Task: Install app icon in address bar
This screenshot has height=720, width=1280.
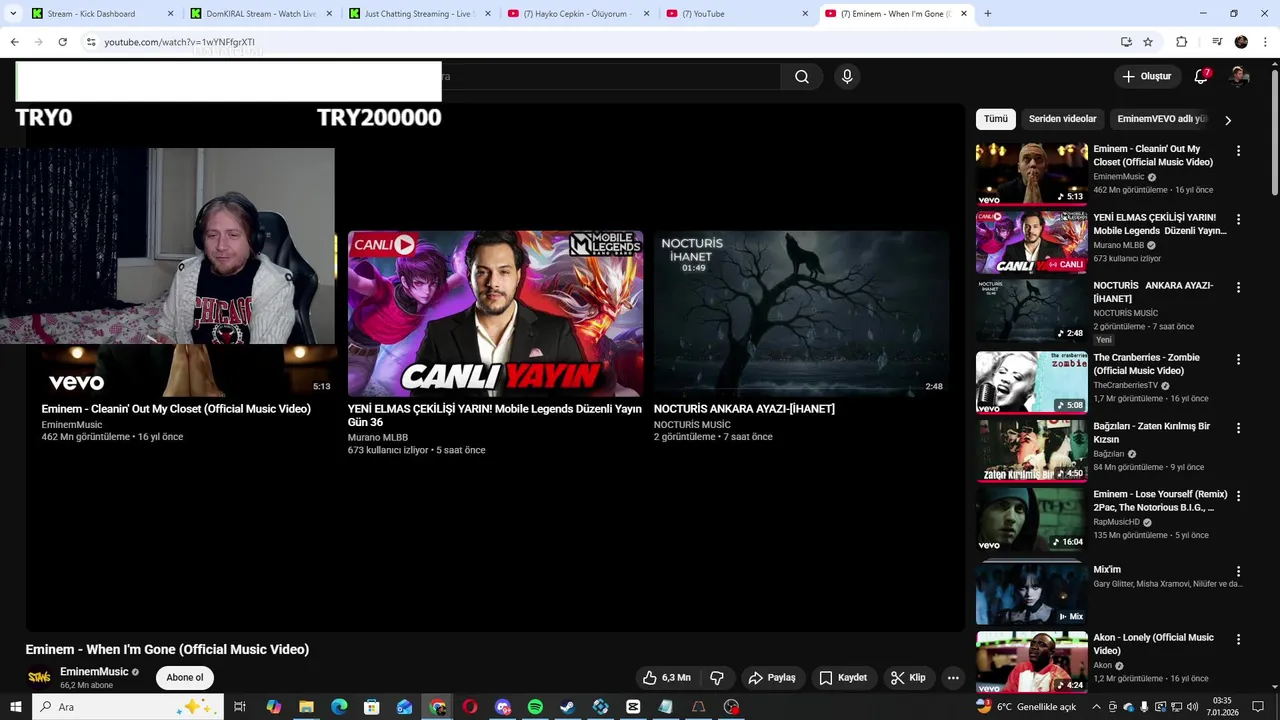Action: coord(1126,42)
